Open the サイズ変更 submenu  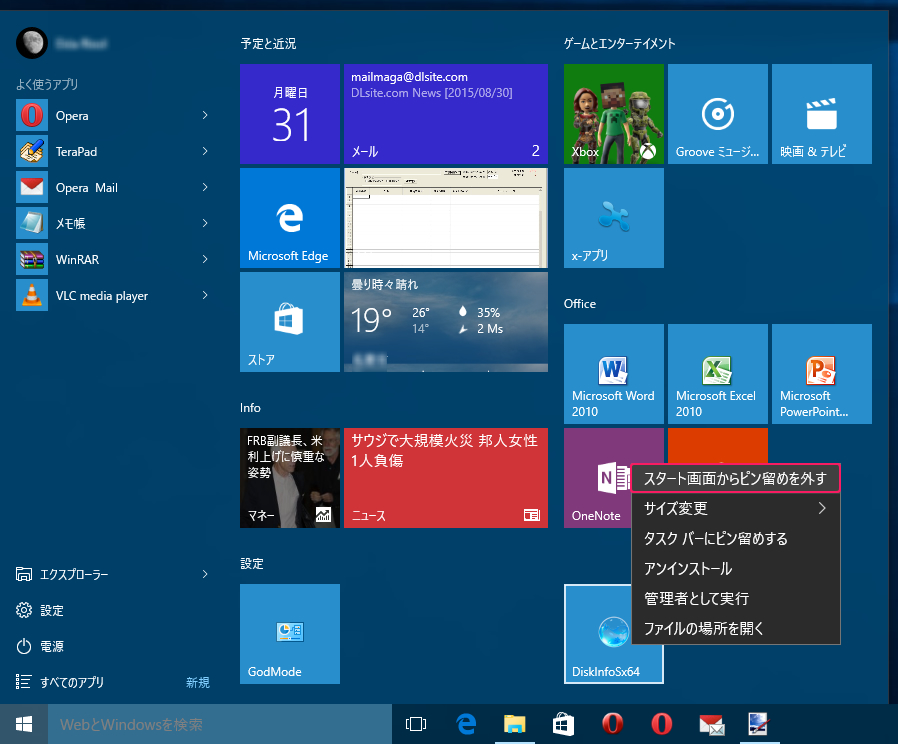(x=735, y=509)
